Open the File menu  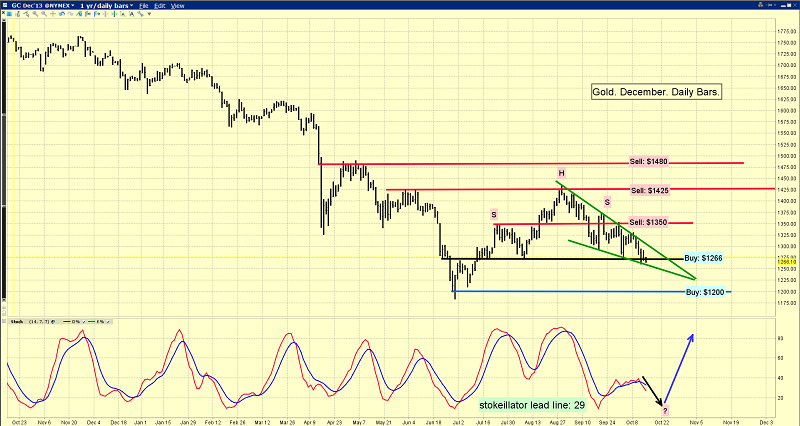(144, 6)
